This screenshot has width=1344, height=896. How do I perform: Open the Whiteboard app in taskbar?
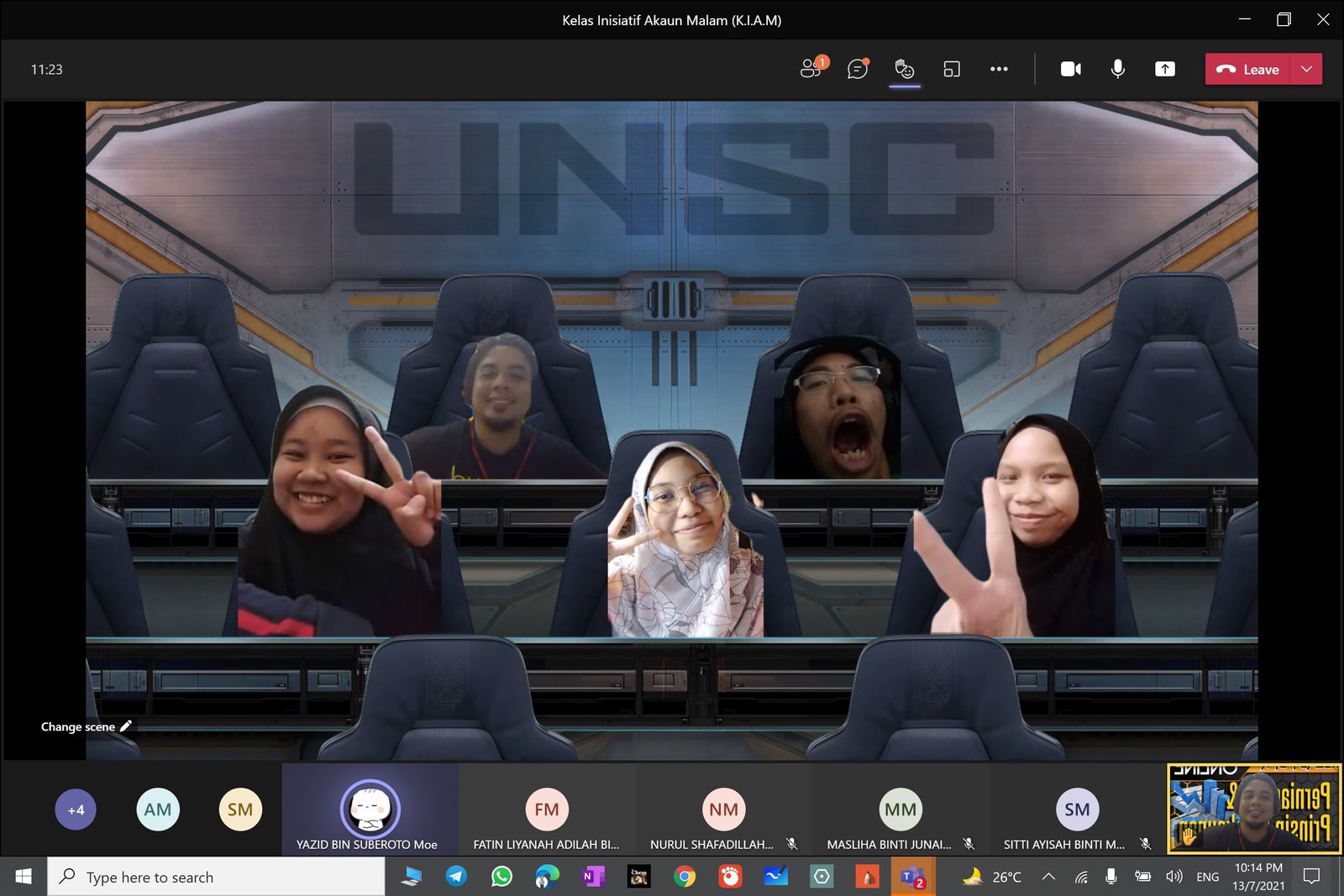click(x=776, y=877)
